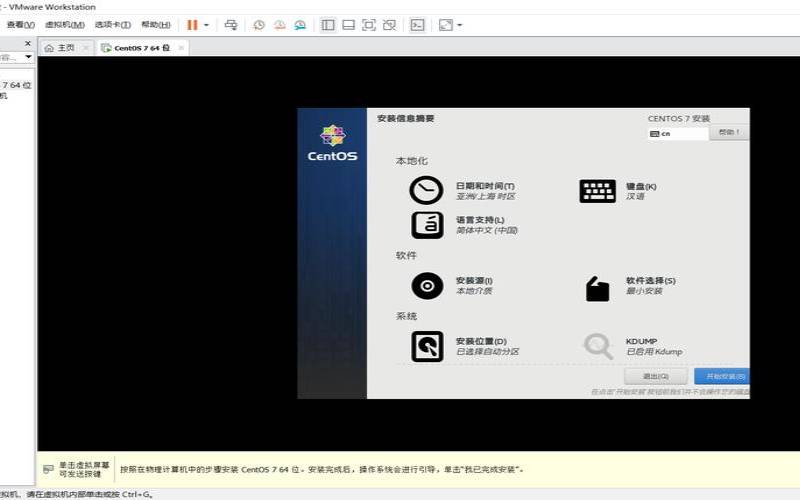Open the 虚拟机(M) menu

(x=65, y=25)
